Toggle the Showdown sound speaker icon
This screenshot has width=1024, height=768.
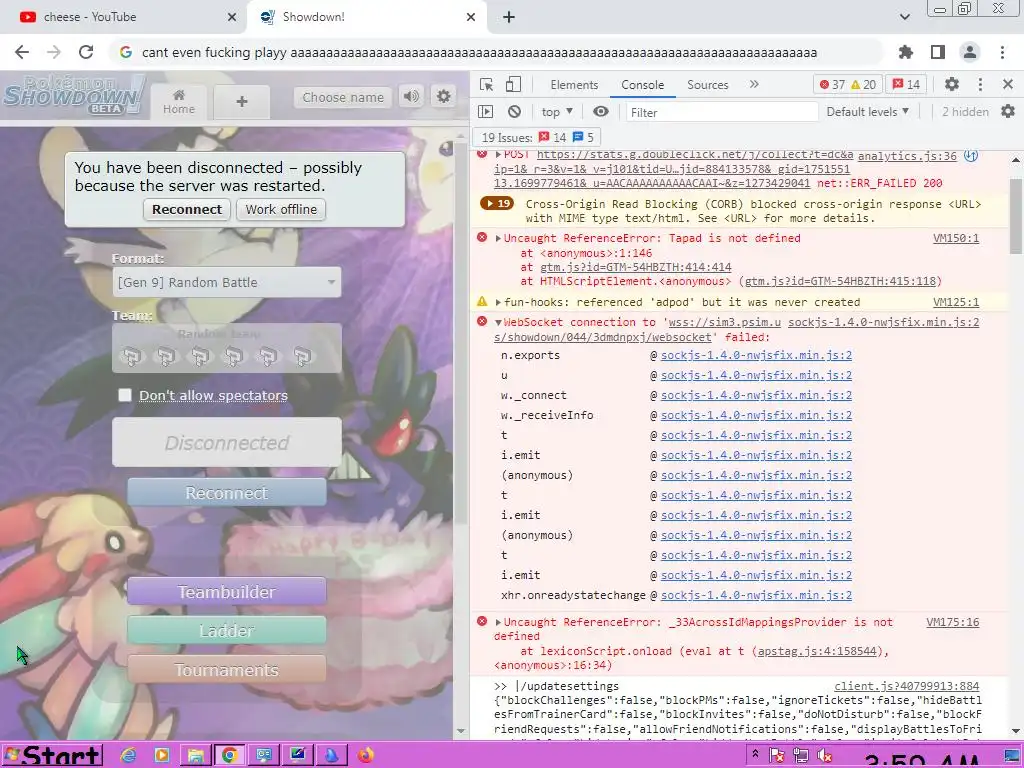[411, 97]
